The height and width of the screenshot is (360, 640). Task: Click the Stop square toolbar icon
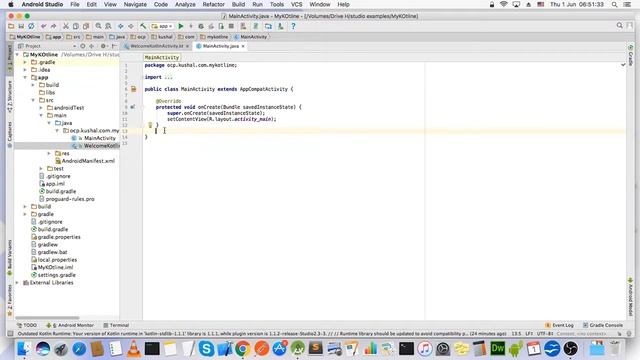pyautogui.click(x=231, y=26)
